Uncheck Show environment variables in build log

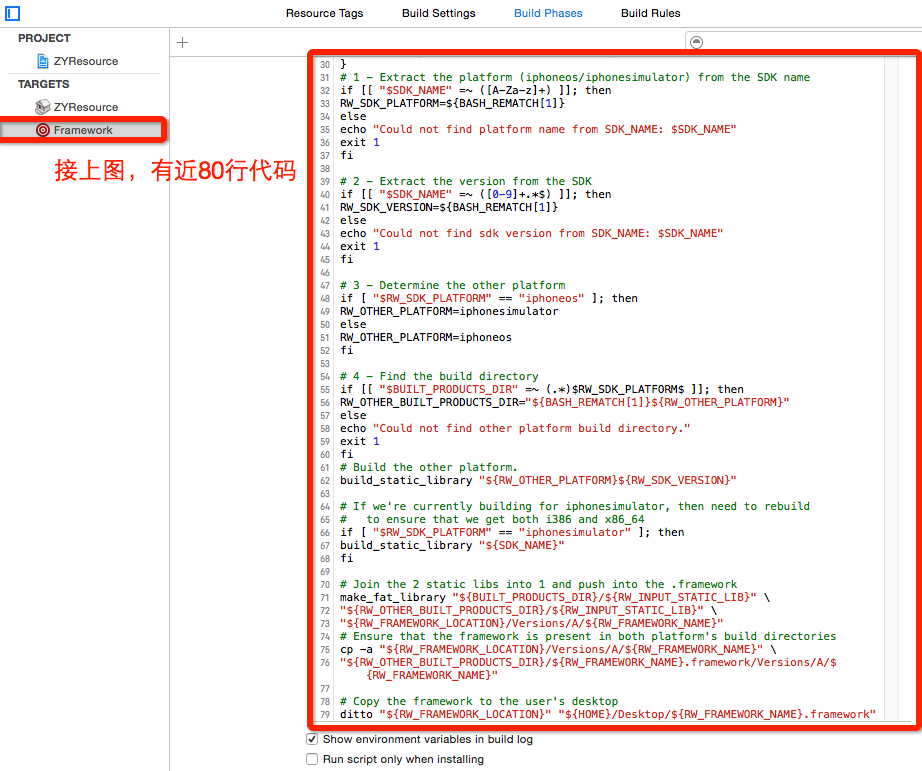pyautogui.click(x=312, y=739)
